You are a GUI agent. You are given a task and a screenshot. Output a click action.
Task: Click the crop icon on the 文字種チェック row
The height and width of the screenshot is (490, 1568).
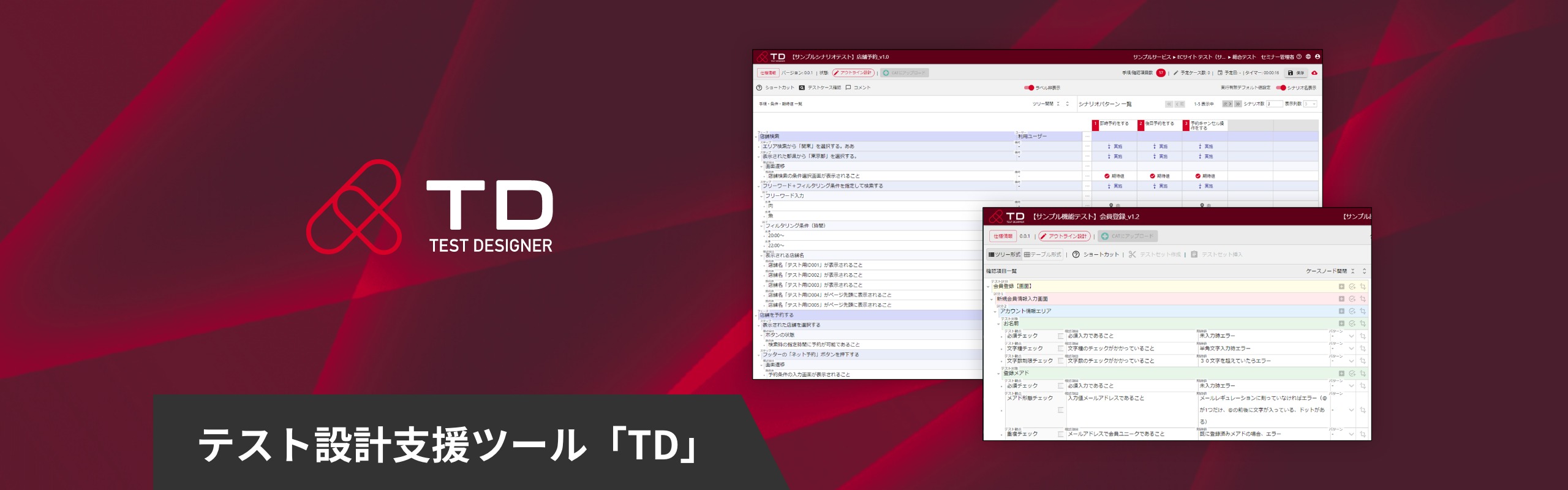click(1363, 349)
